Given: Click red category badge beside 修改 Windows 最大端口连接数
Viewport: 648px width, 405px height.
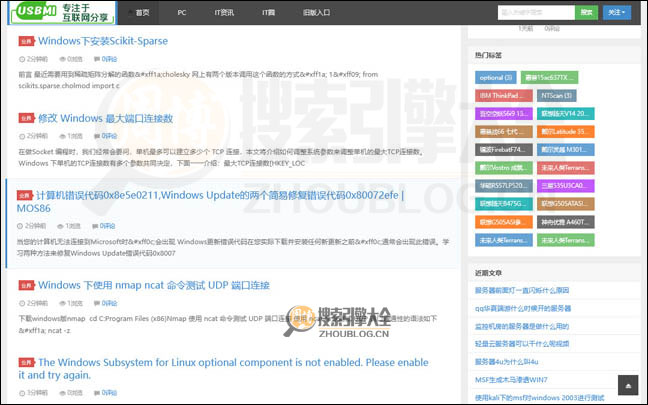Looking at the screenshot, I should tap(26, 119).
